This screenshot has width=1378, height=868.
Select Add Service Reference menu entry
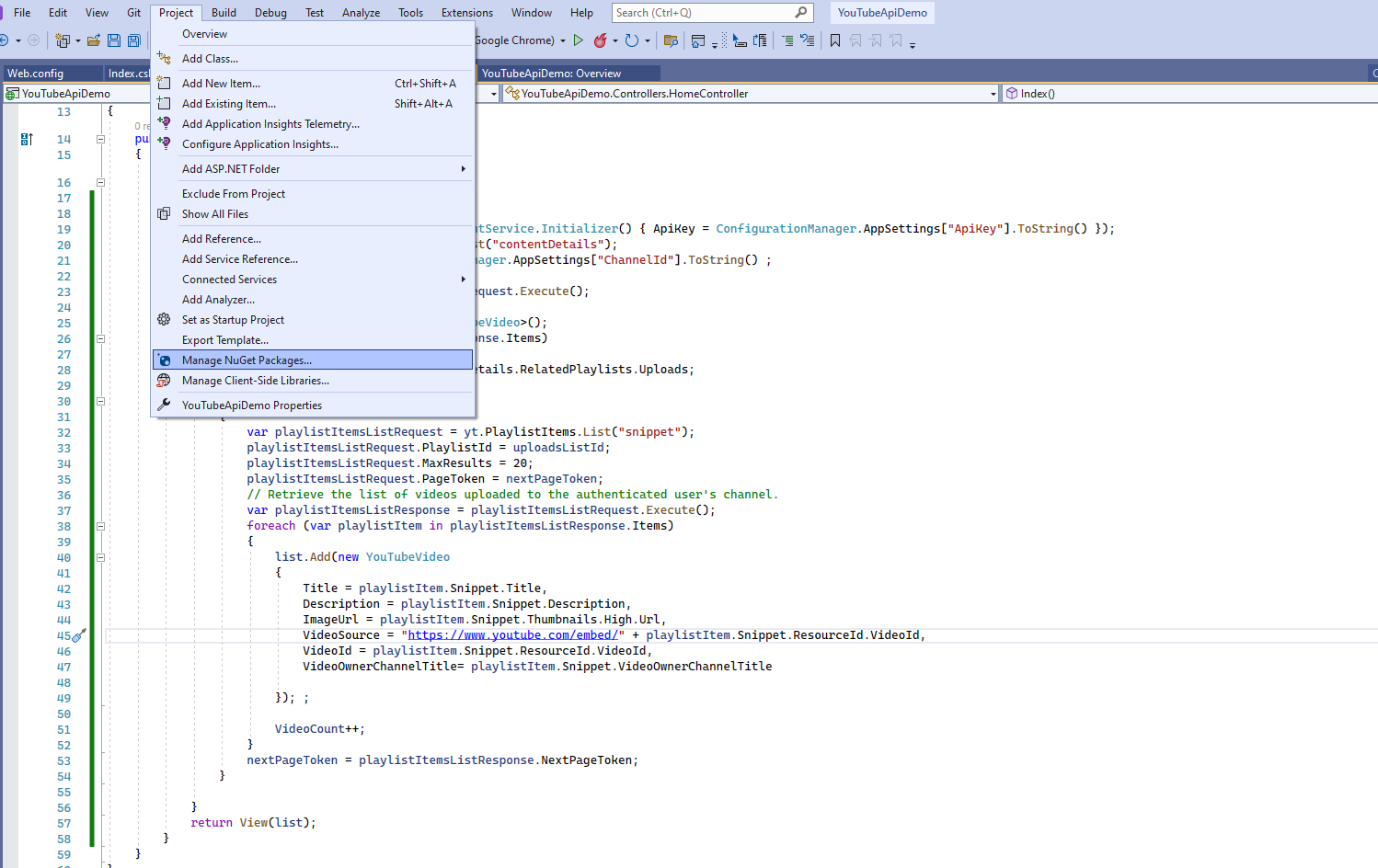[x=313, y=258]
